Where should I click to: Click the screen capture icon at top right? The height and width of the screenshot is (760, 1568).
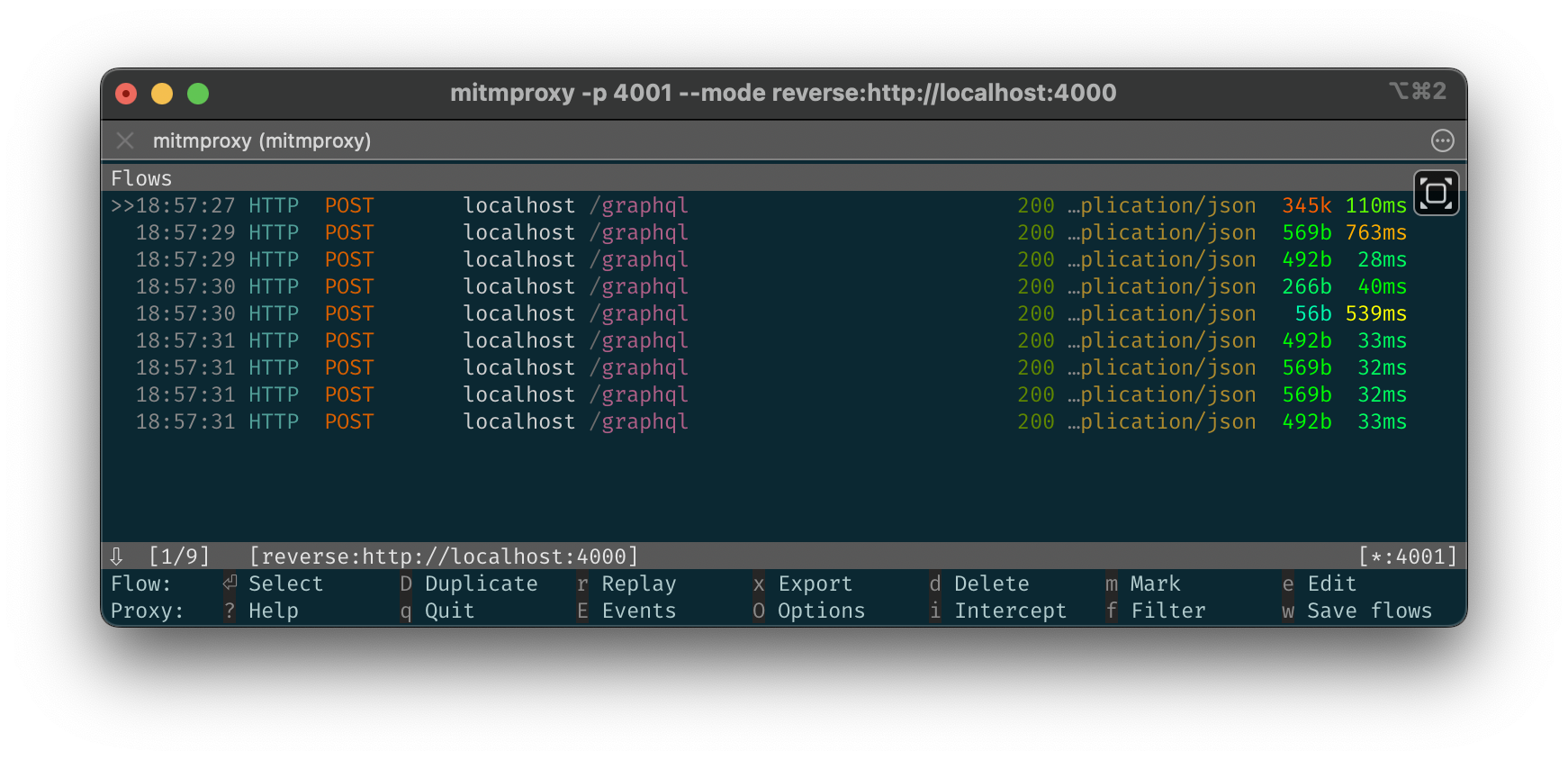tap(1436, 193)
